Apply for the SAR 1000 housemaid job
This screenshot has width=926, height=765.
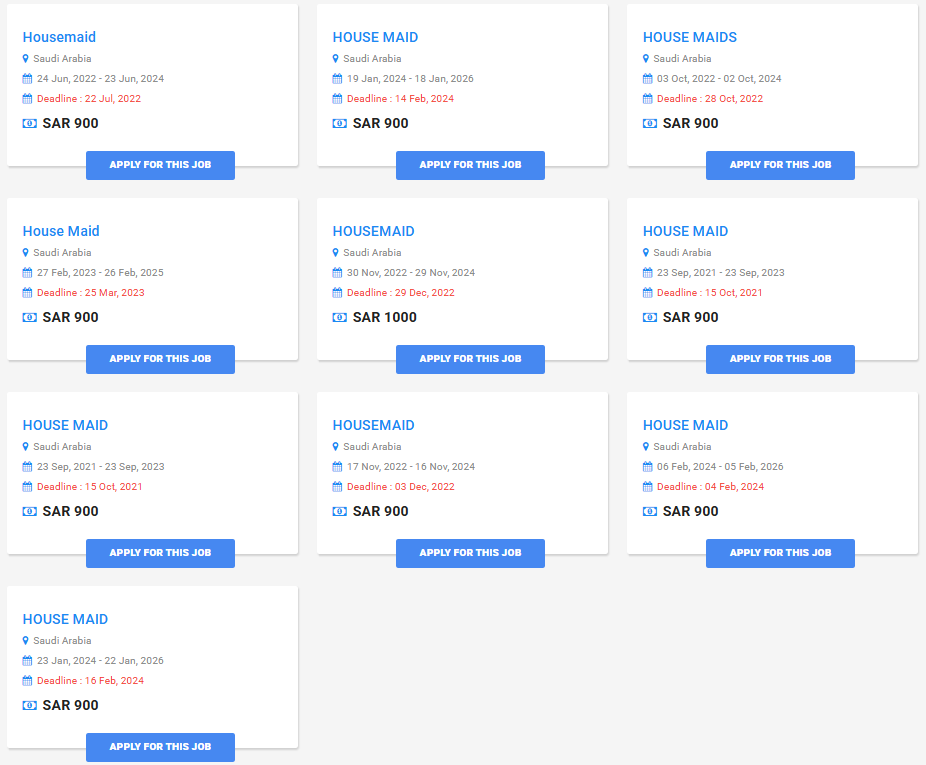click(470, 359)
